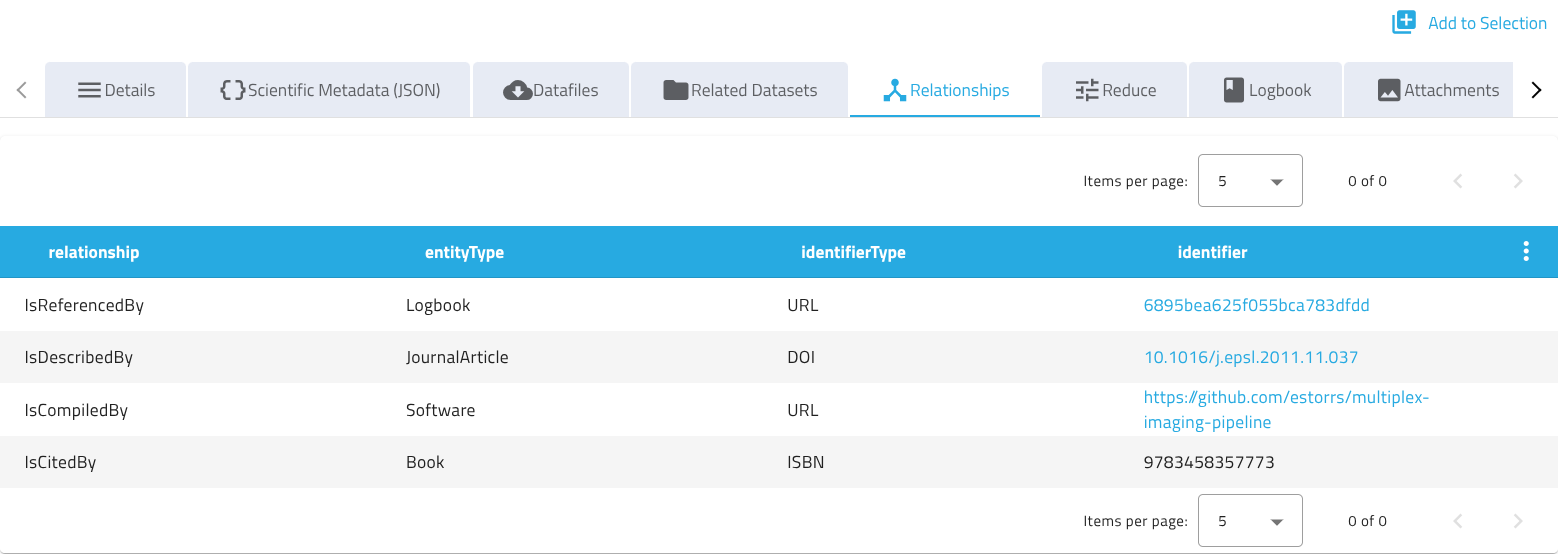Click the IsCompiledBy cell

(x=76, y=410)
